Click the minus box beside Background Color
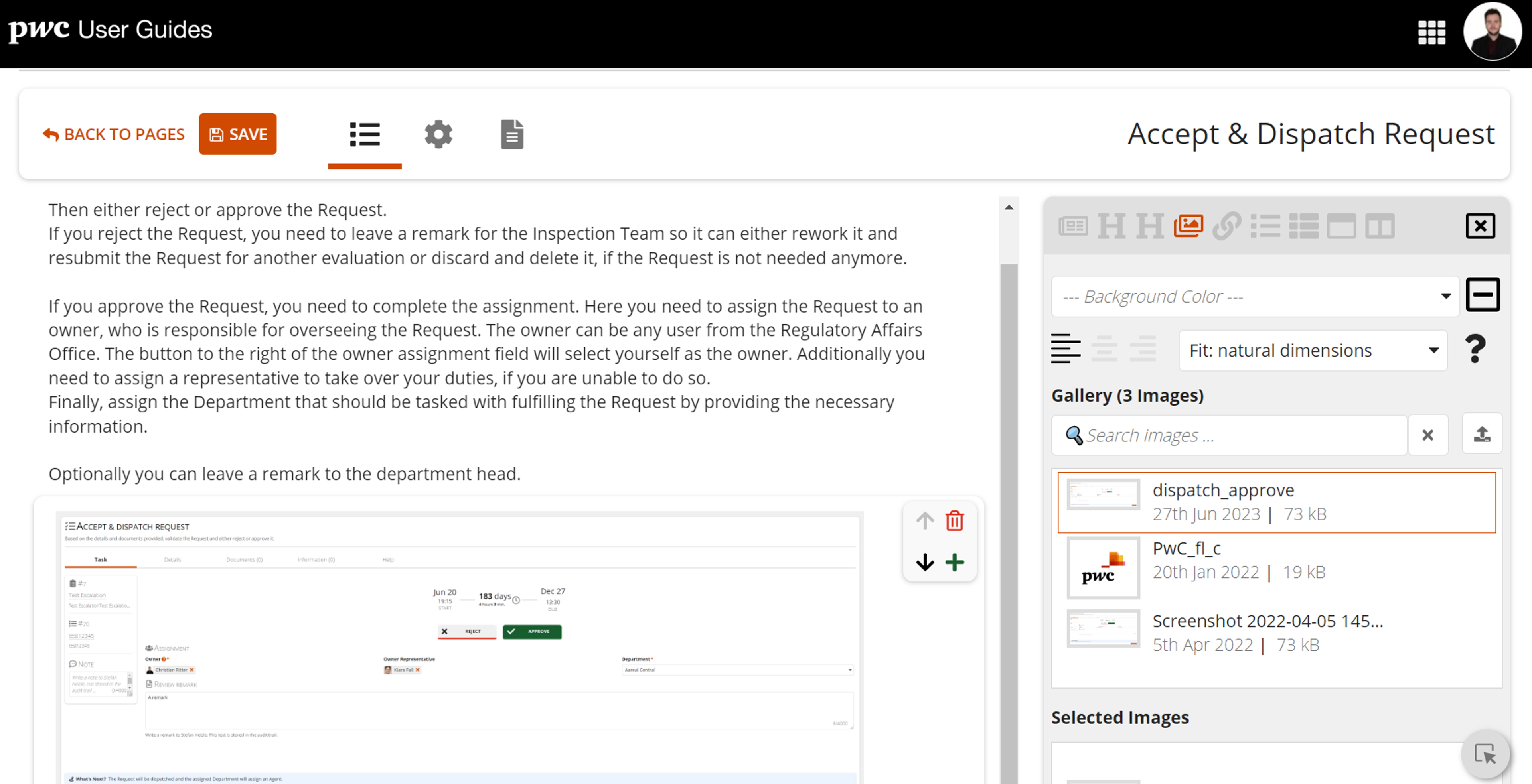This screenshot has width=1532, height=784. coord(1483,295)
